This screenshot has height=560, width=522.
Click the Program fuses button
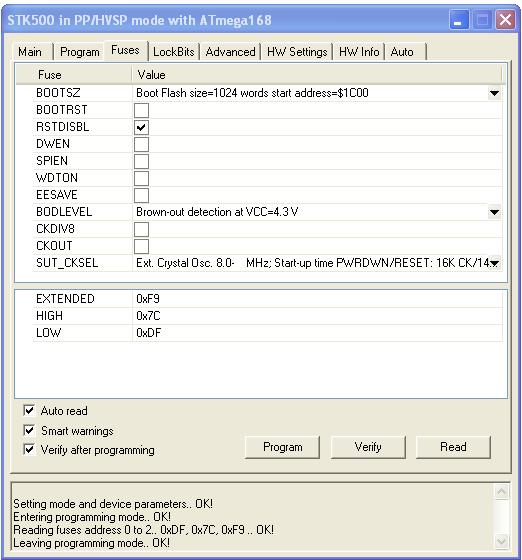pos(282,447)
